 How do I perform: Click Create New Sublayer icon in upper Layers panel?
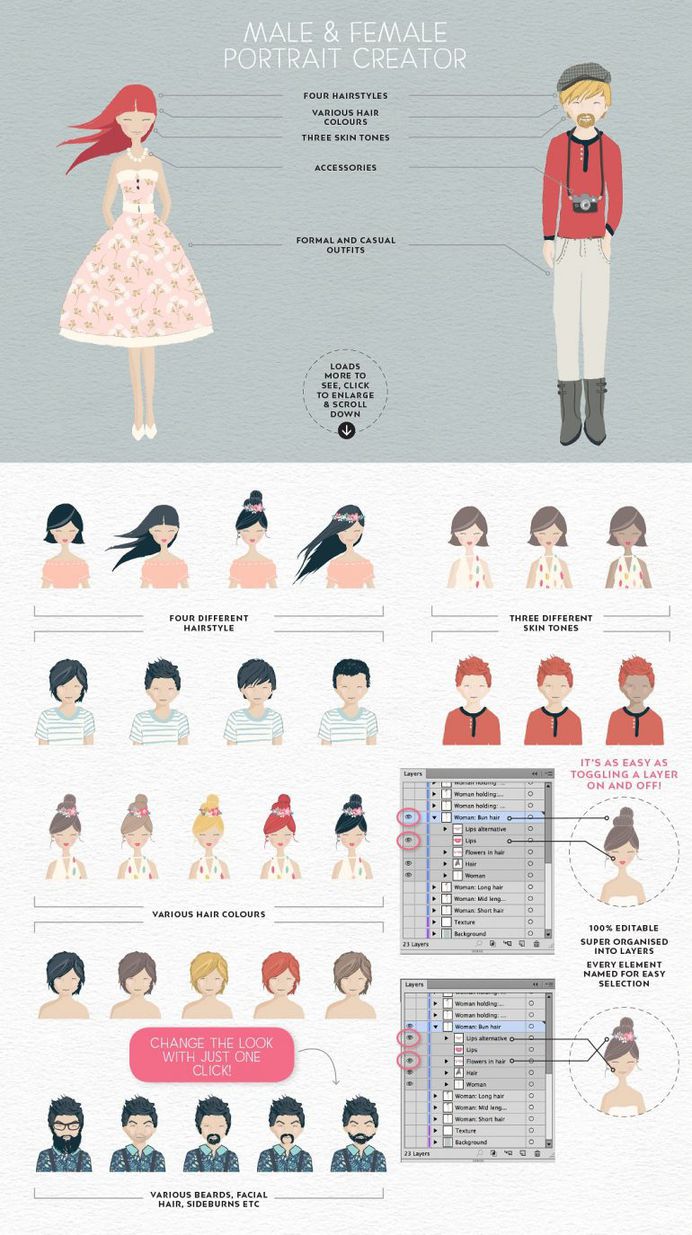508,943
